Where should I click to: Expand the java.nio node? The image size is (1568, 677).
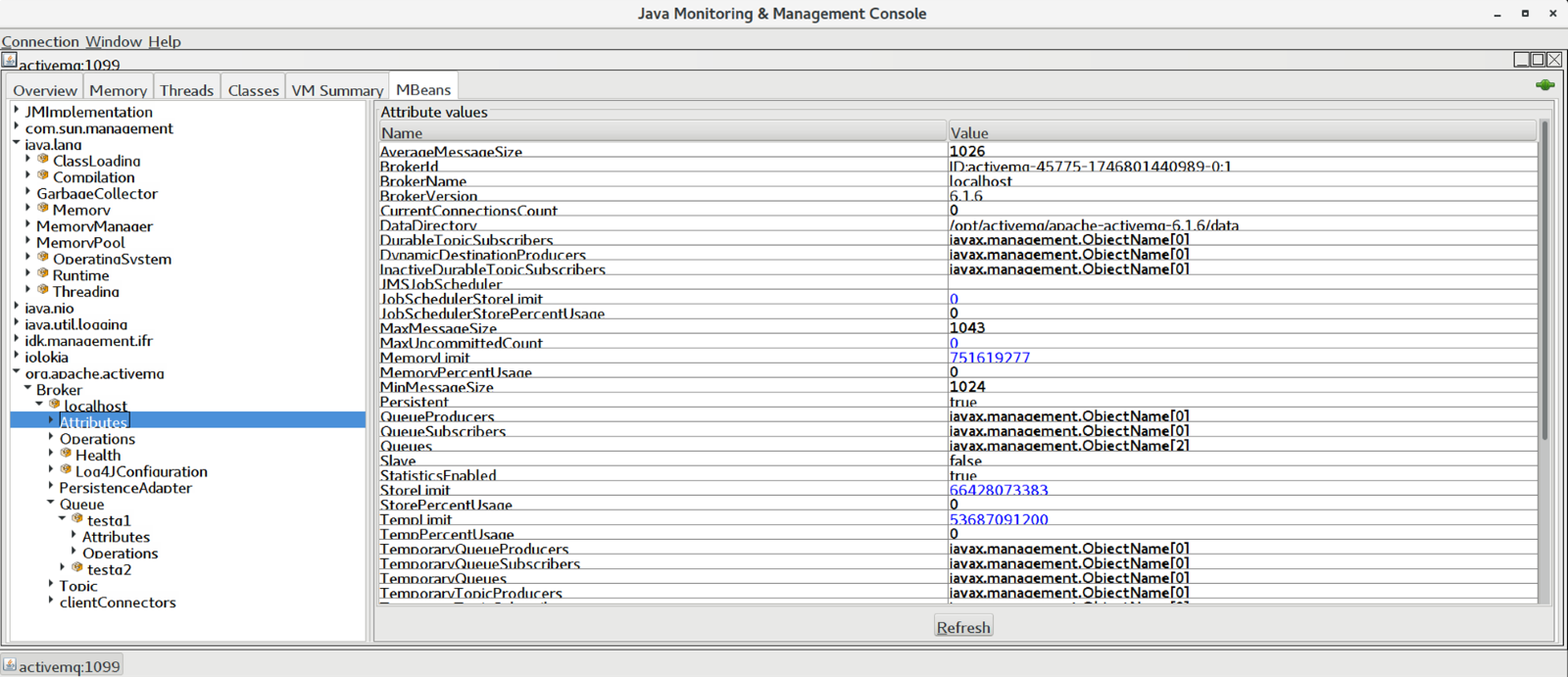click(x=17, y=307)
